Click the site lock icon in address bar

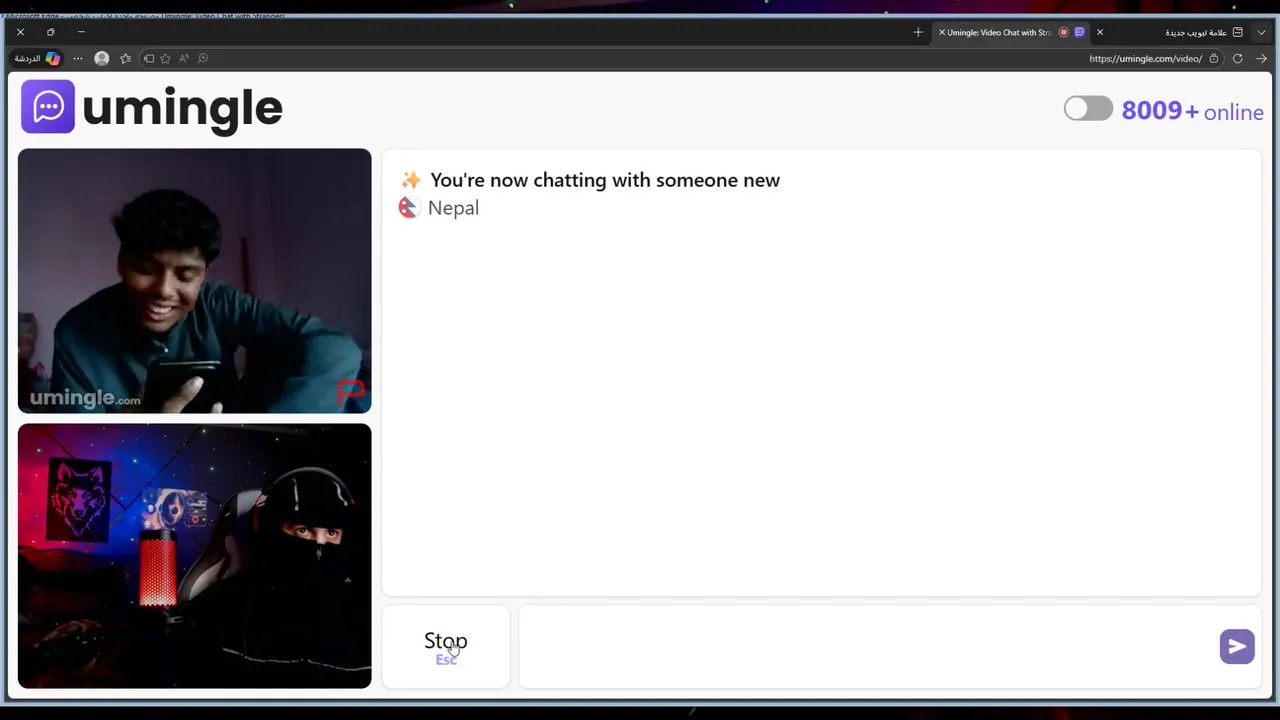tap(1214, 58)
